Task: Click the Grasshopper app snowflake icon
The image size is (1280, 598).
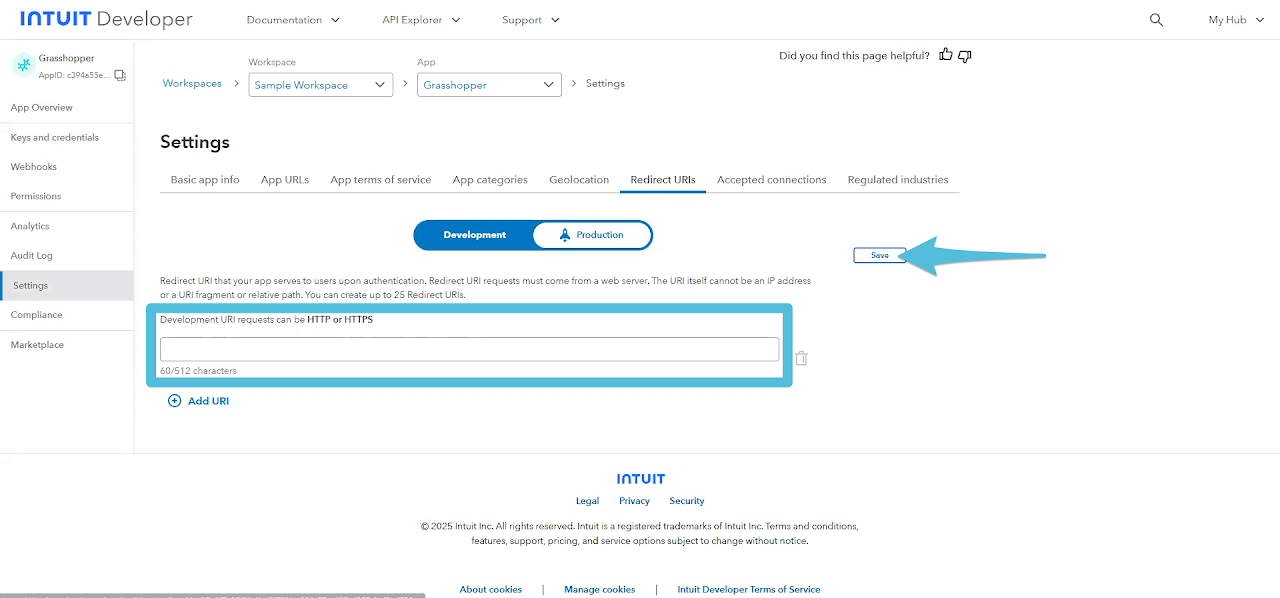Action: [23, 65]
